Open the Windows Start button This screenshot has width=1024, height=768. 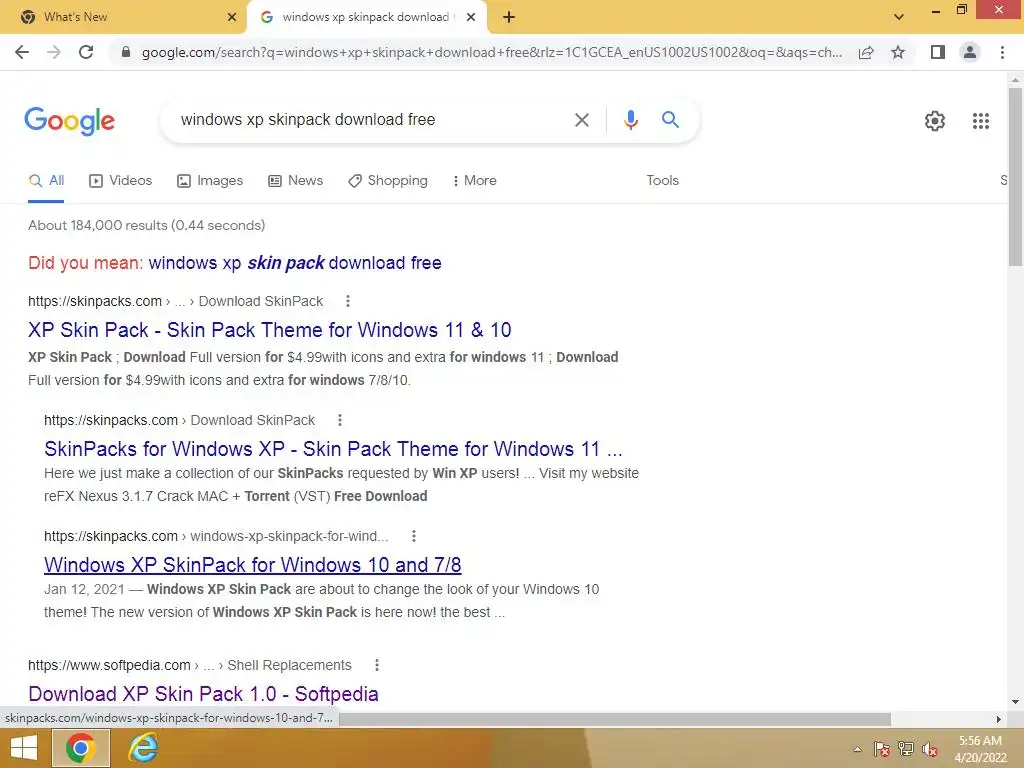[24, 748]
